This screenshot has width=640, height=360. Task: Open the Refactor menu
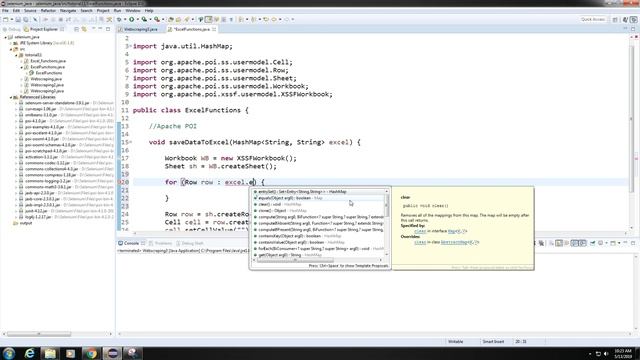[48, 11]
